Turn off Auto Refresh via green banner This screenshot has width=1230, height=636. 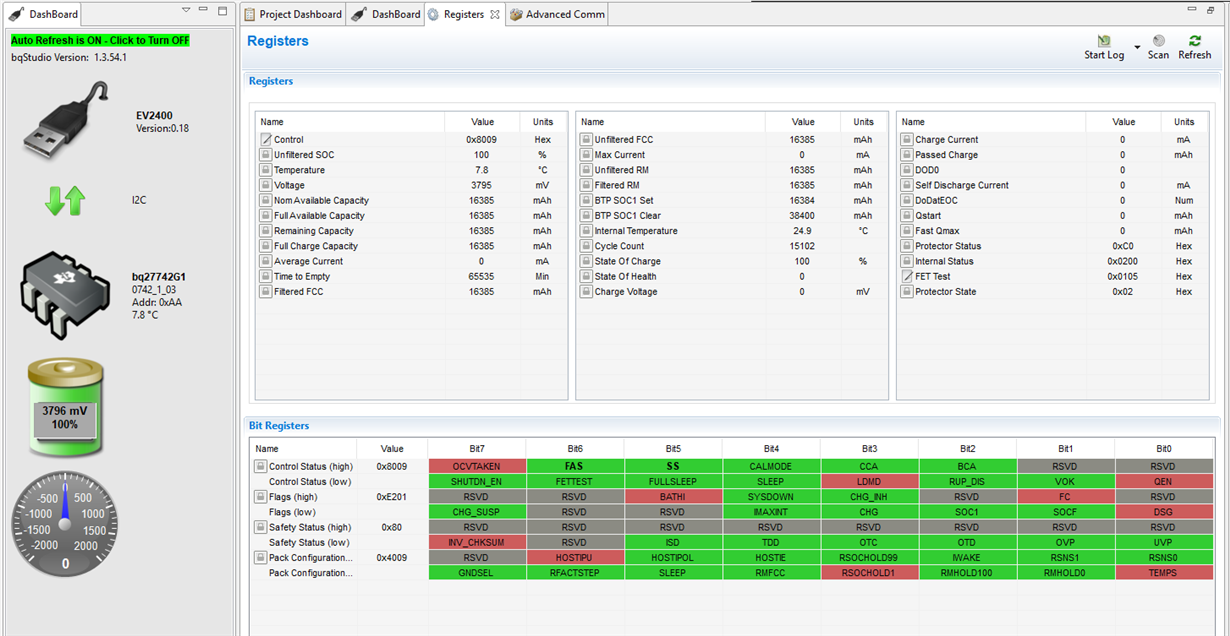pos(100,40)
